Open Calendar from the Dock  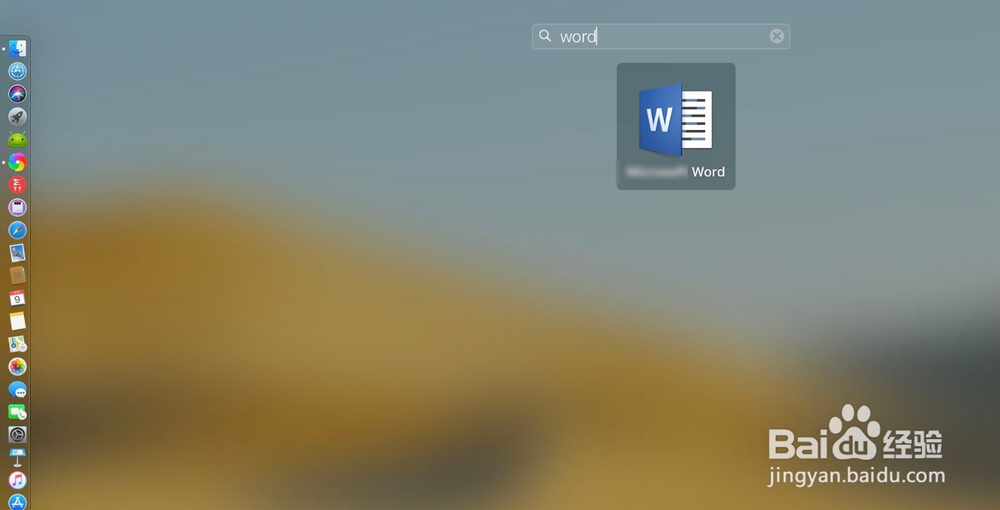click(17, 298)
